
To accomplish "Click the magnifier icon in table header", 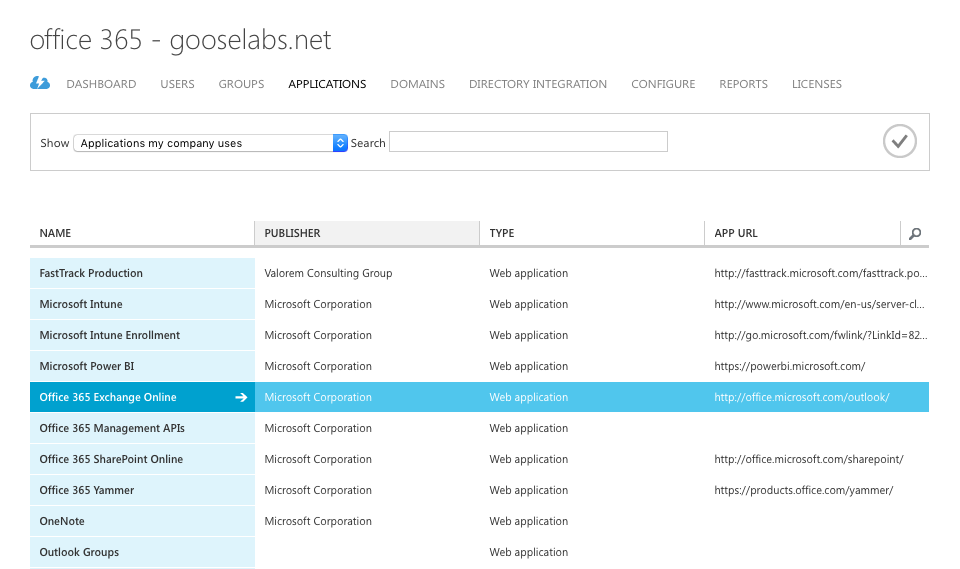I will point(915,233).
